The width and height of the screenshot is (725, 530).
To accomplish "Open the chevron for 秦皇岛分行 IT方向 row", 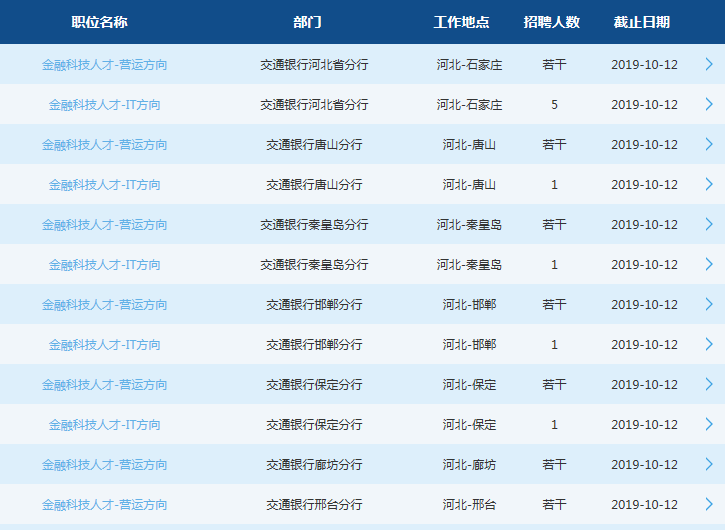I will click(x=709, y=264).
